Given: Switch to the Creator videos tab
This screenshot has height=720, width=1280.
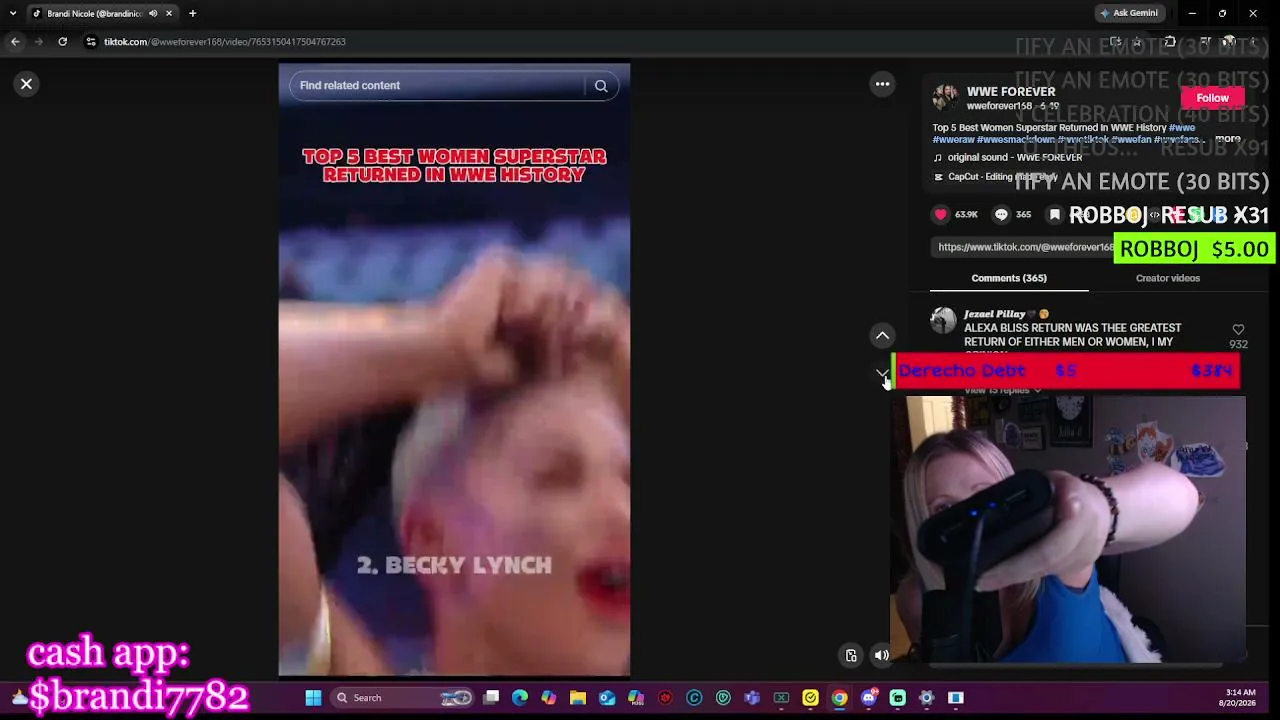Looking at the screenshot, I should (x=1167, y=278).
